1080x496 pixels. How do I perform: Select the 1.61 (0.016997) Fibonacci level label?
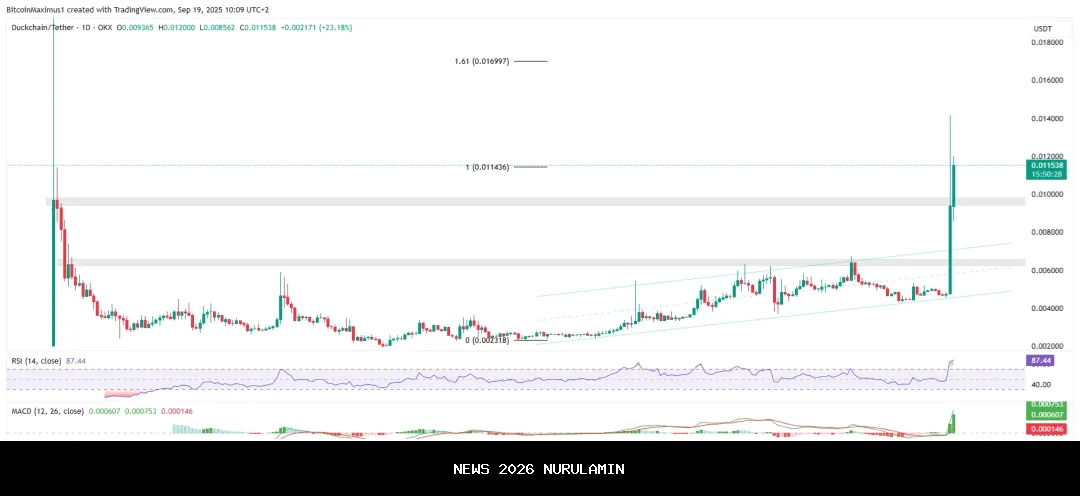click(x=482, y=61)
